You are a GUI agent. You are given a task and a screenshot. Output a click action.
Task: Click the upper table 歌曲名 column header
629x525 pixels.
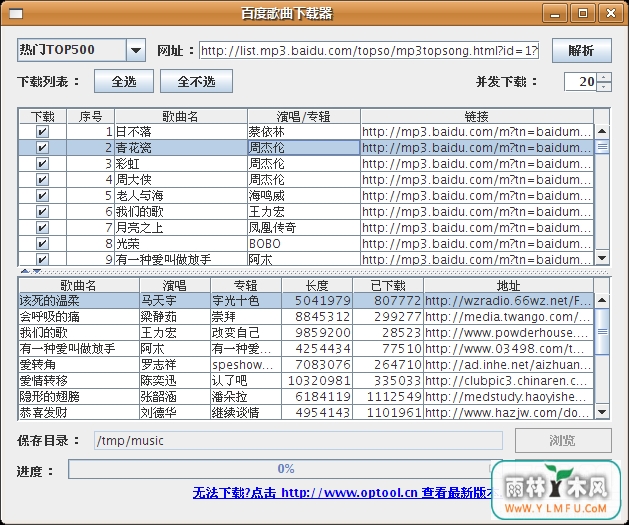(181, 116)
